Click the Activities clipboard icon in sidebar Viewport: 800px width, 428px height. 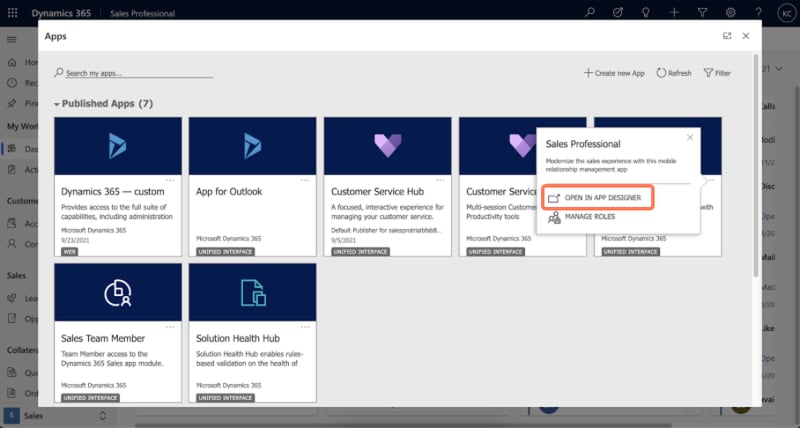coord(12,169)
